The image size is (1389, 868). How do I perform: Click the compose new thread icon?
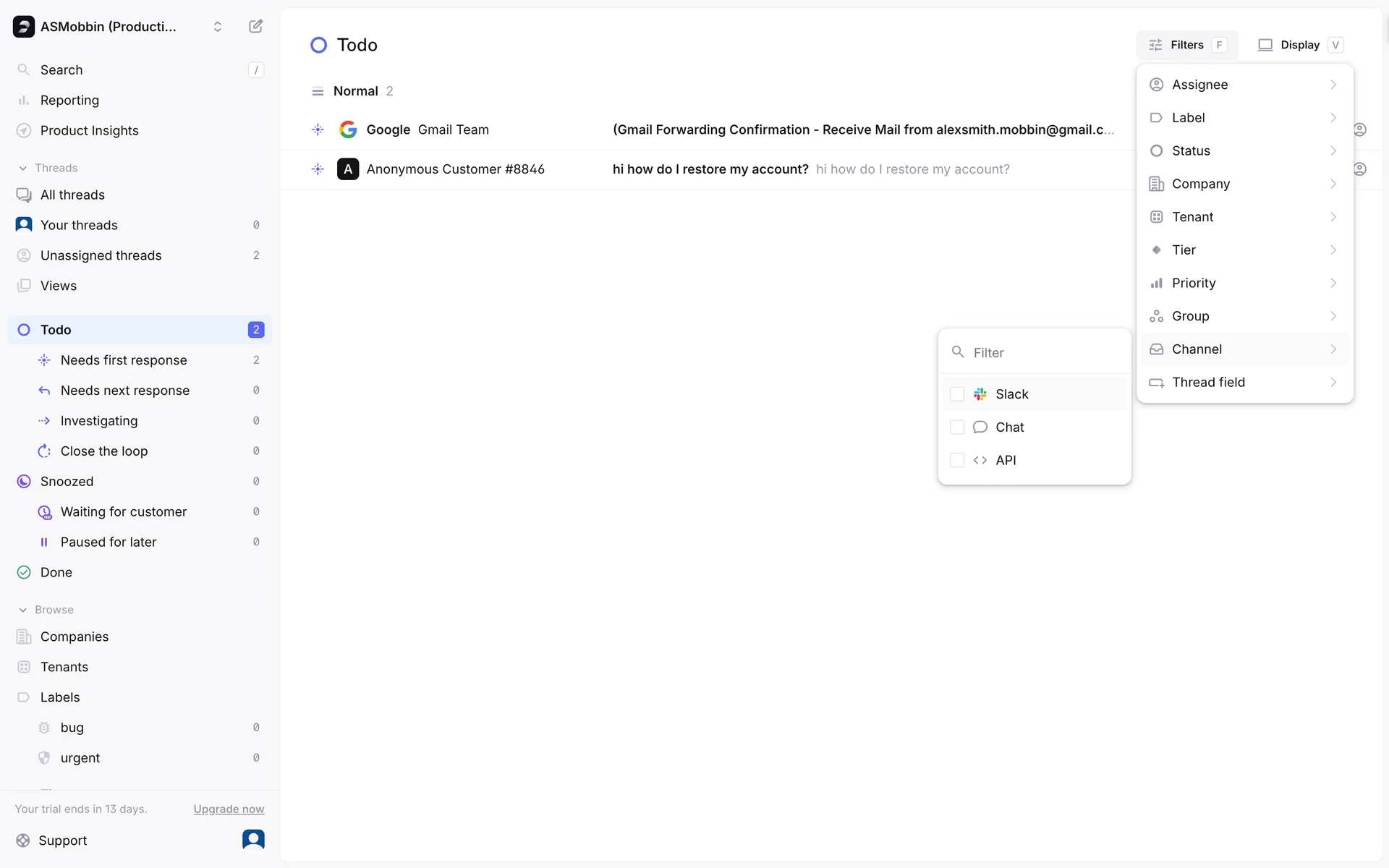click(255, 27)
